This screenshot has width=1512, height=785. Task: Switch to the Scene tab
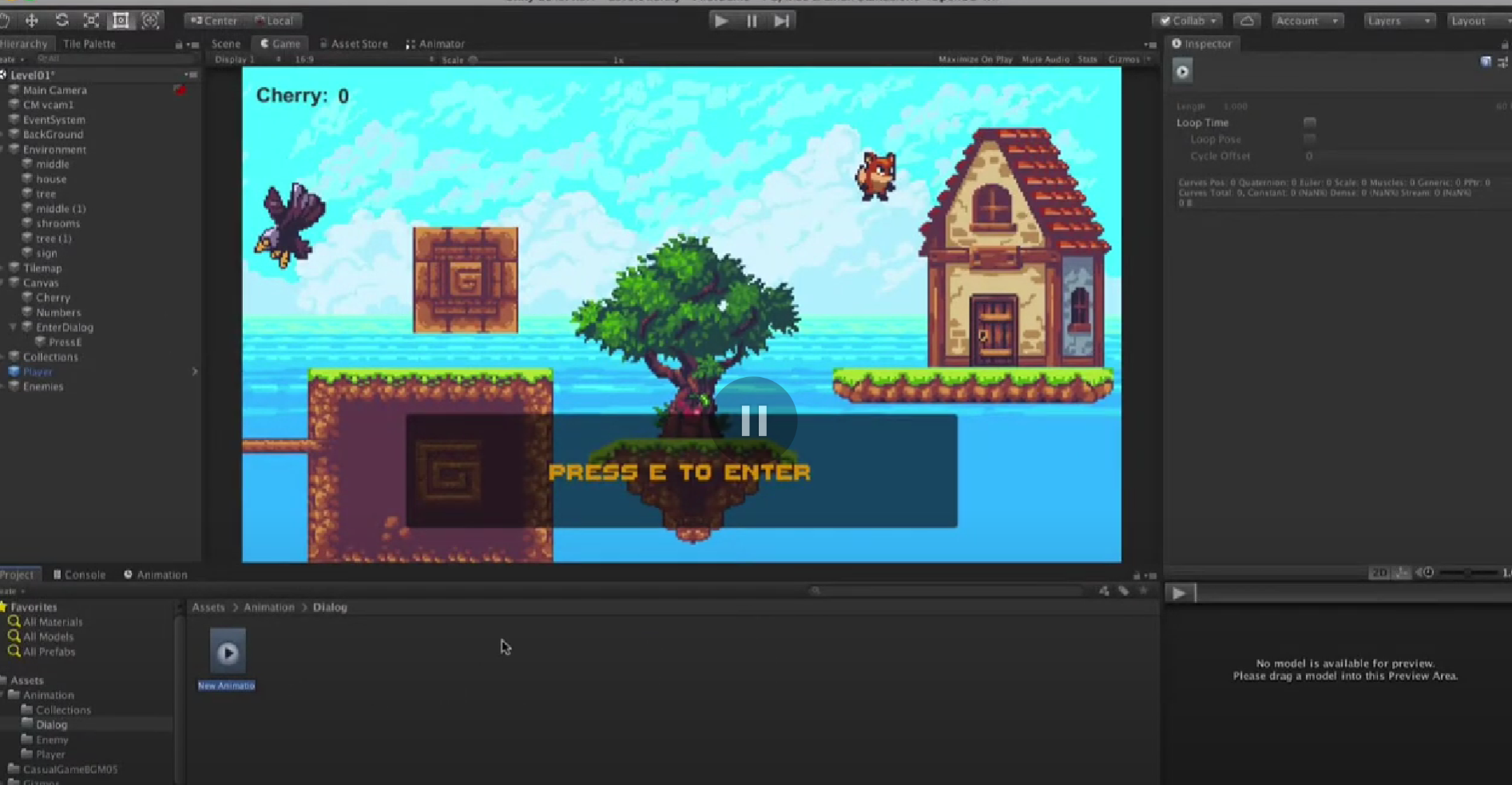pos(225,44)
